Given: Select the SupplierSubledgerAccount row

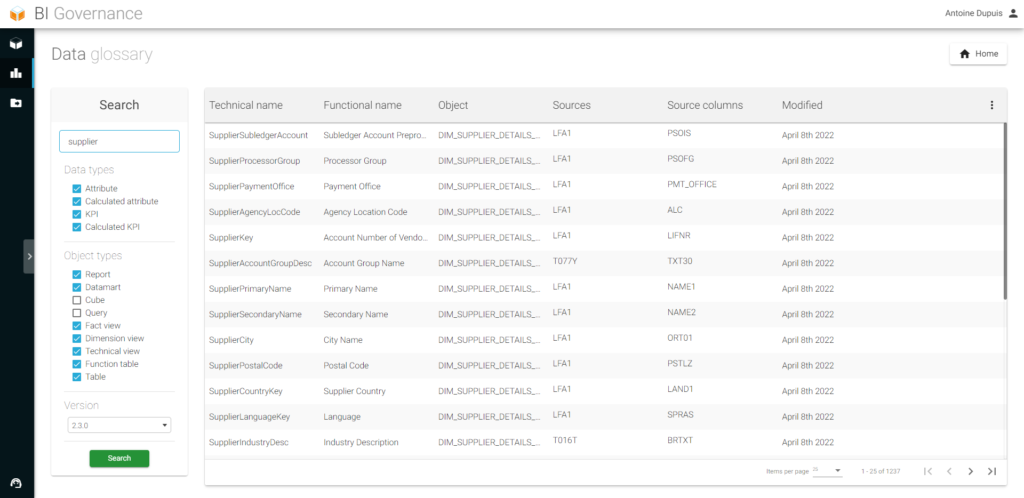Looking at the screenshot, I should (604, 135).
